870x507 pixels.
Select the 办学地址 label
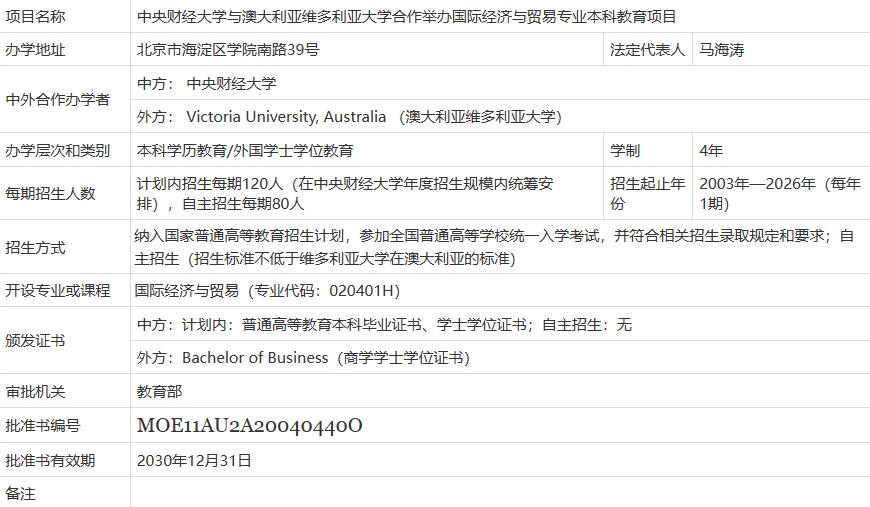point(36,50)
